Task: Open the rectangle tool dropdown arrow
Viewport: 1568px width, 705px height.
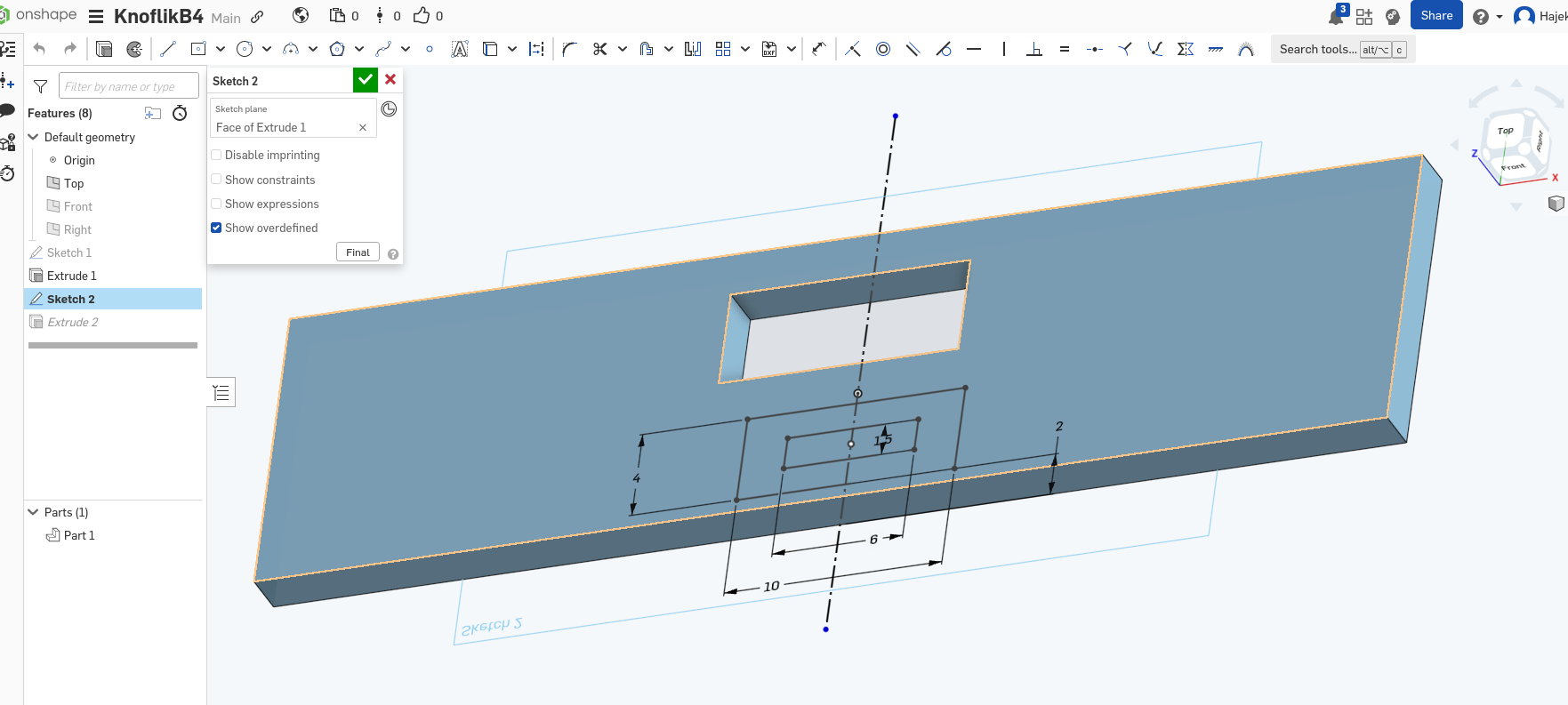Action: tap(220, 49)
